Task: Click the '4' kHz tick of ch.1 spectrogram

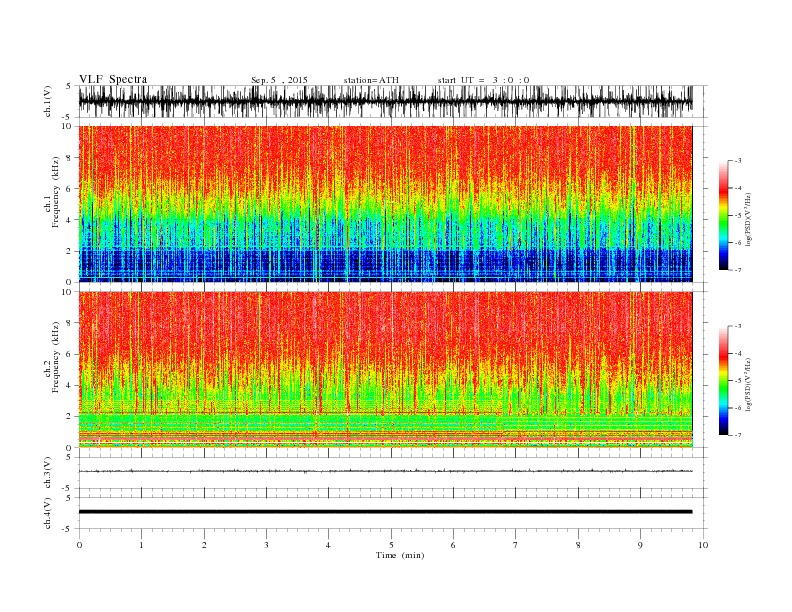Action: pos(69,220)
